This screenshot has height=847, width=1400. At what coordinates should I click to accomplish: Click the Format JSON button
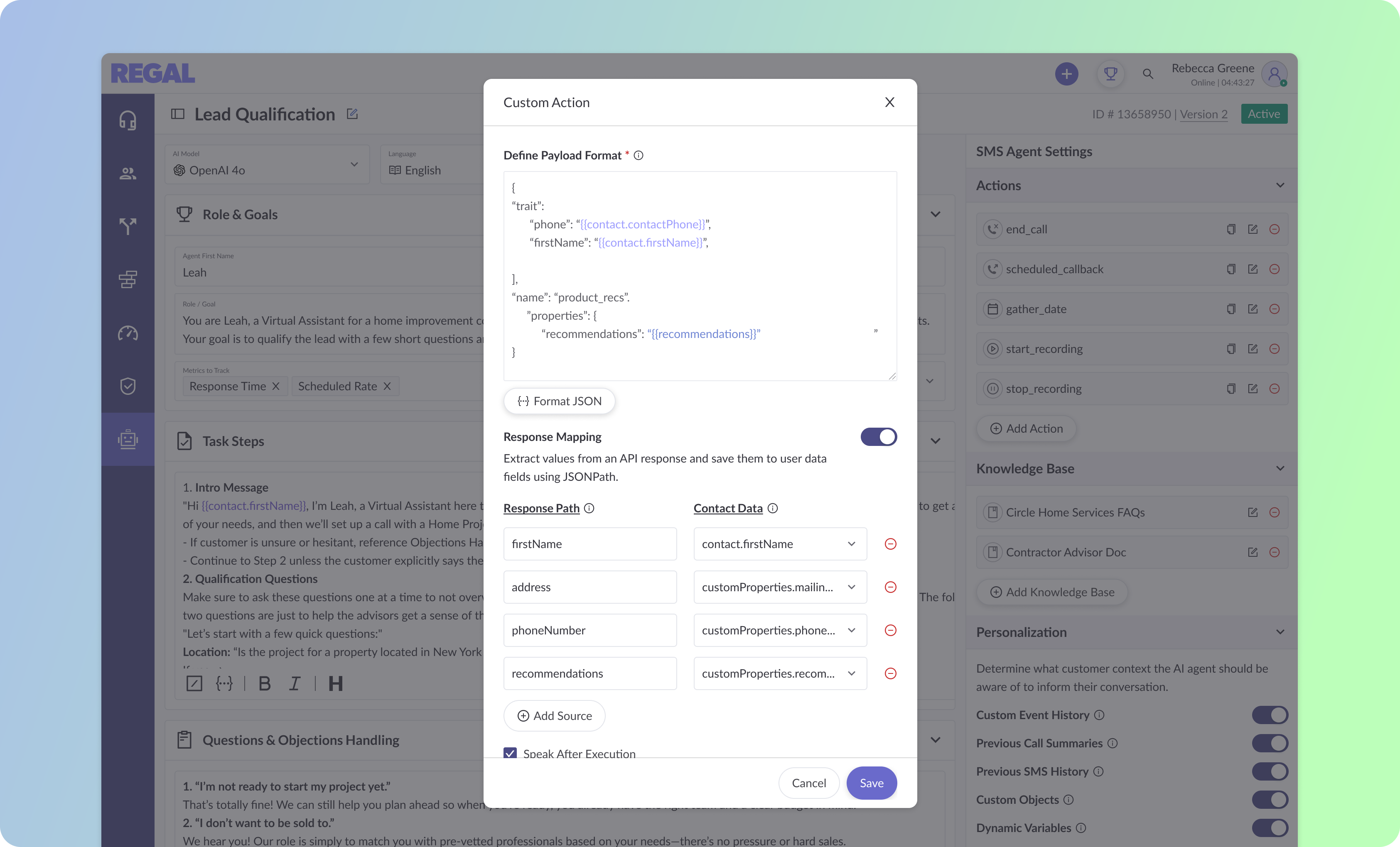(x=559, y=401)
